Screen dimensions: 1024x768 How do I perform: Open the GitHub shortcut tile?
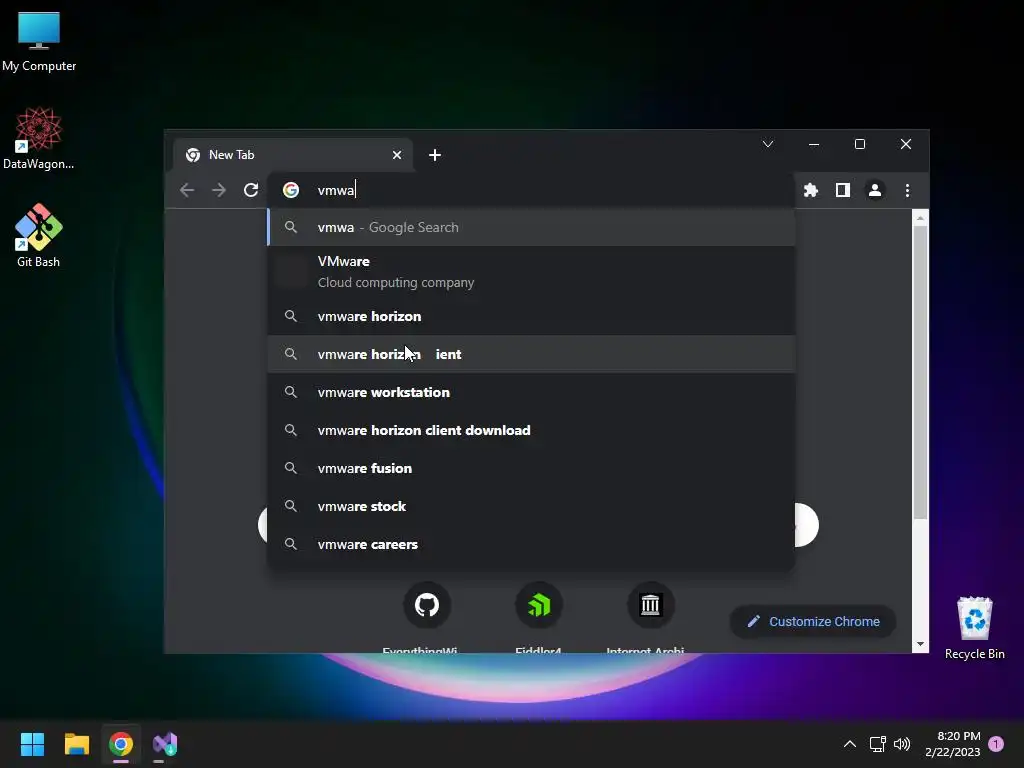point(426,605)
